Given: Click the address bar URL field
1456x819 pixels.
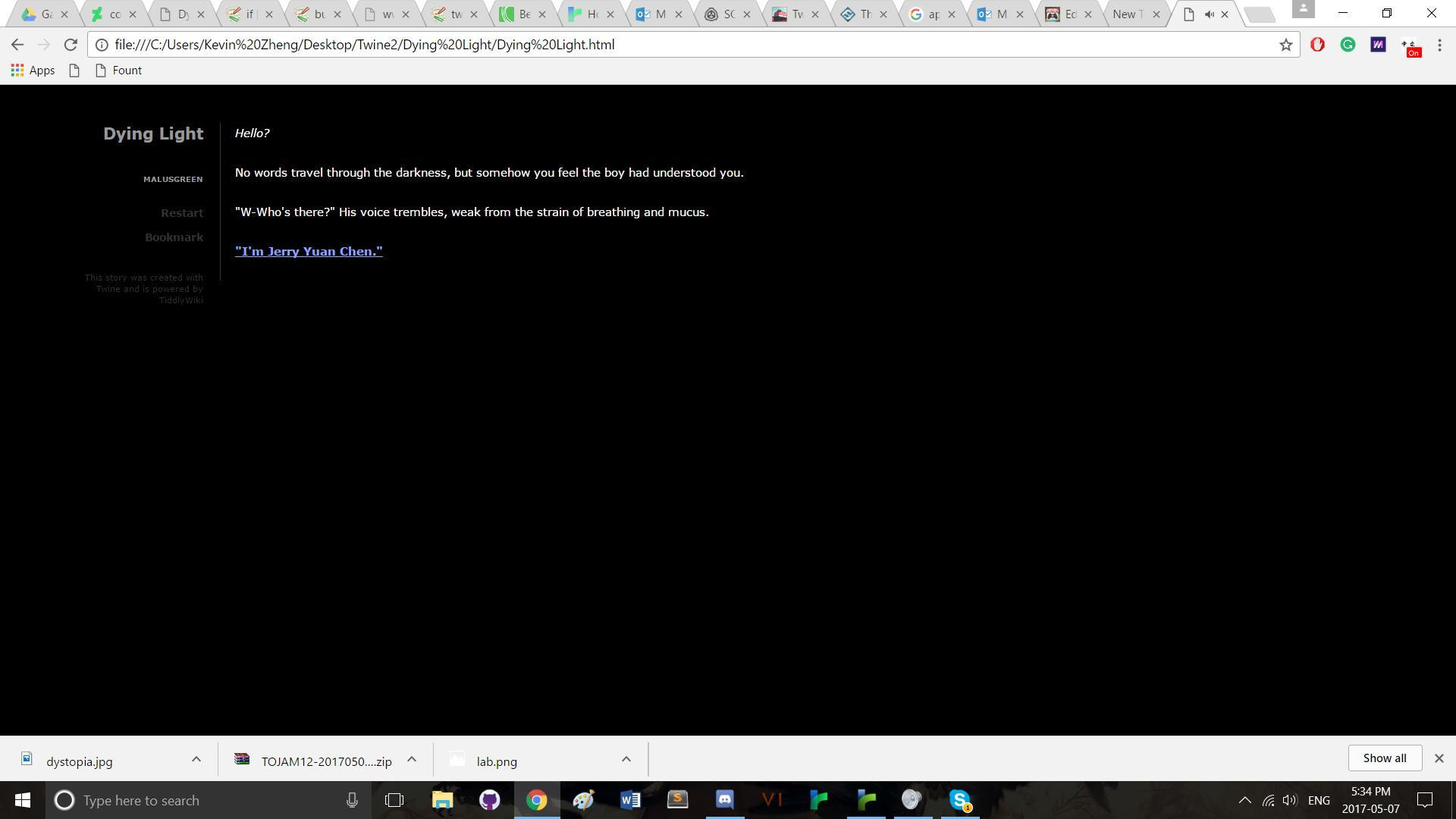Looking at the screenshot, I should tap(694, 45).
